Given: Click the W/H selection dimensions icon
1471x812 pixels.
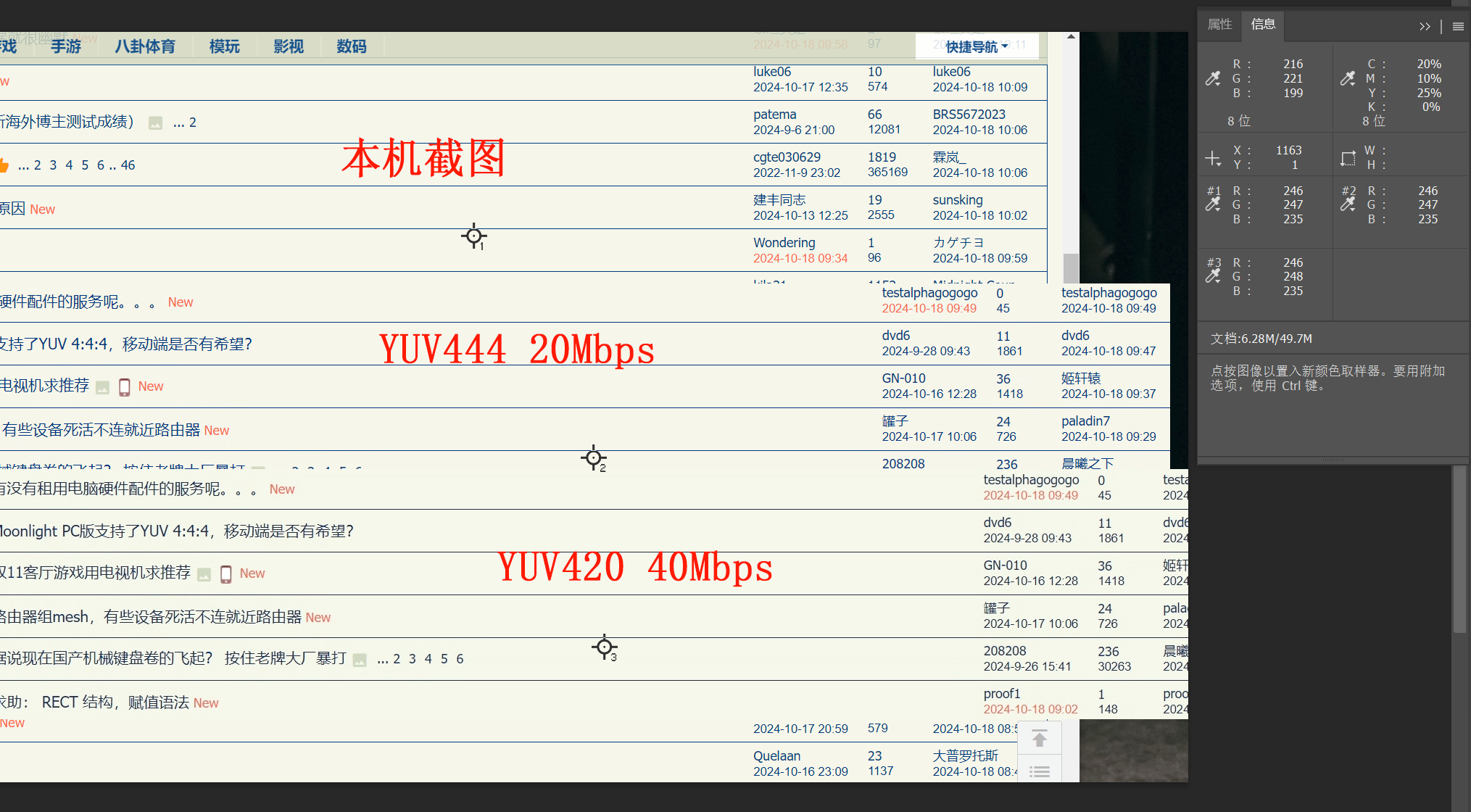Looking at the screenshot, I should (1348, 159).
